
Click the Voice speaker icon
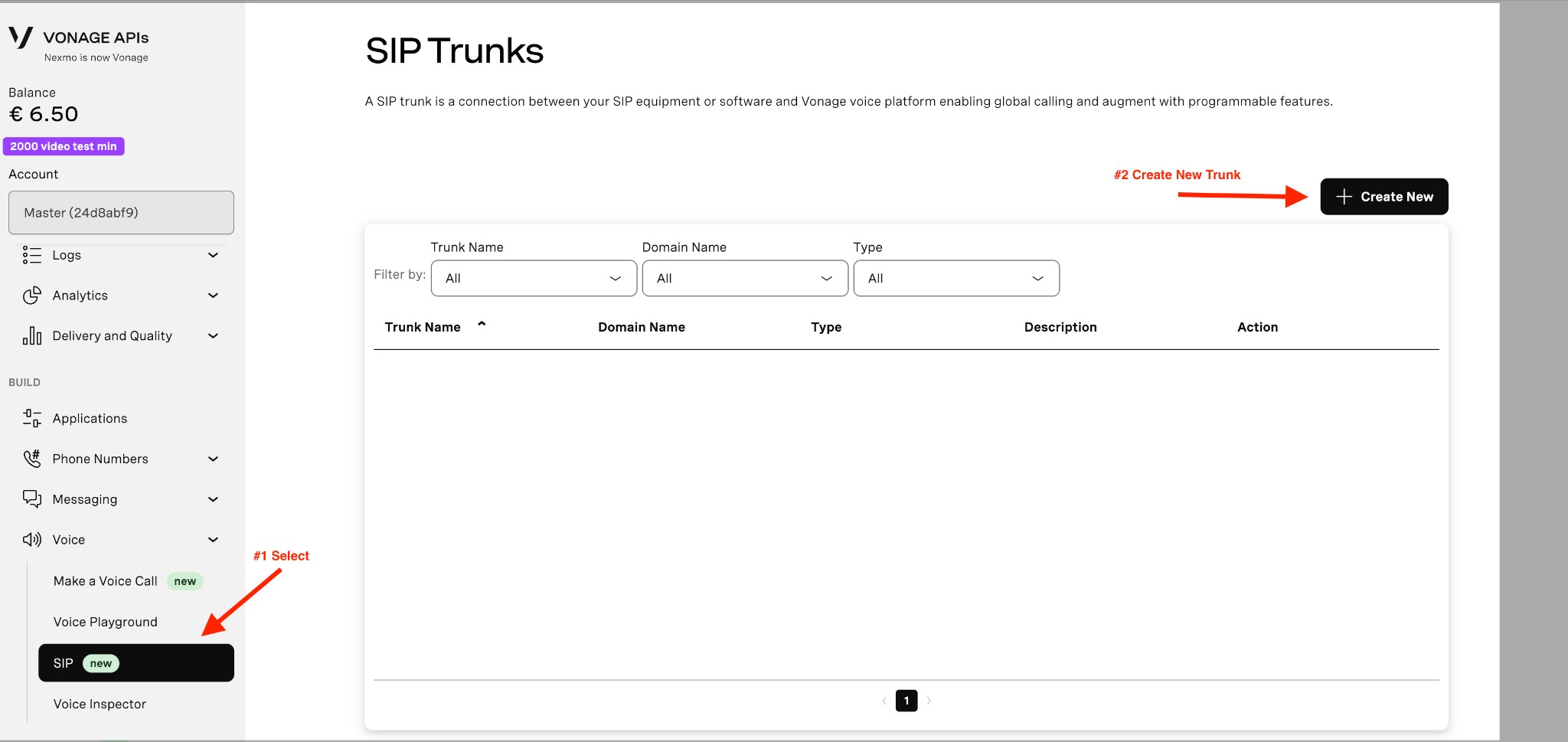(31, 540)
